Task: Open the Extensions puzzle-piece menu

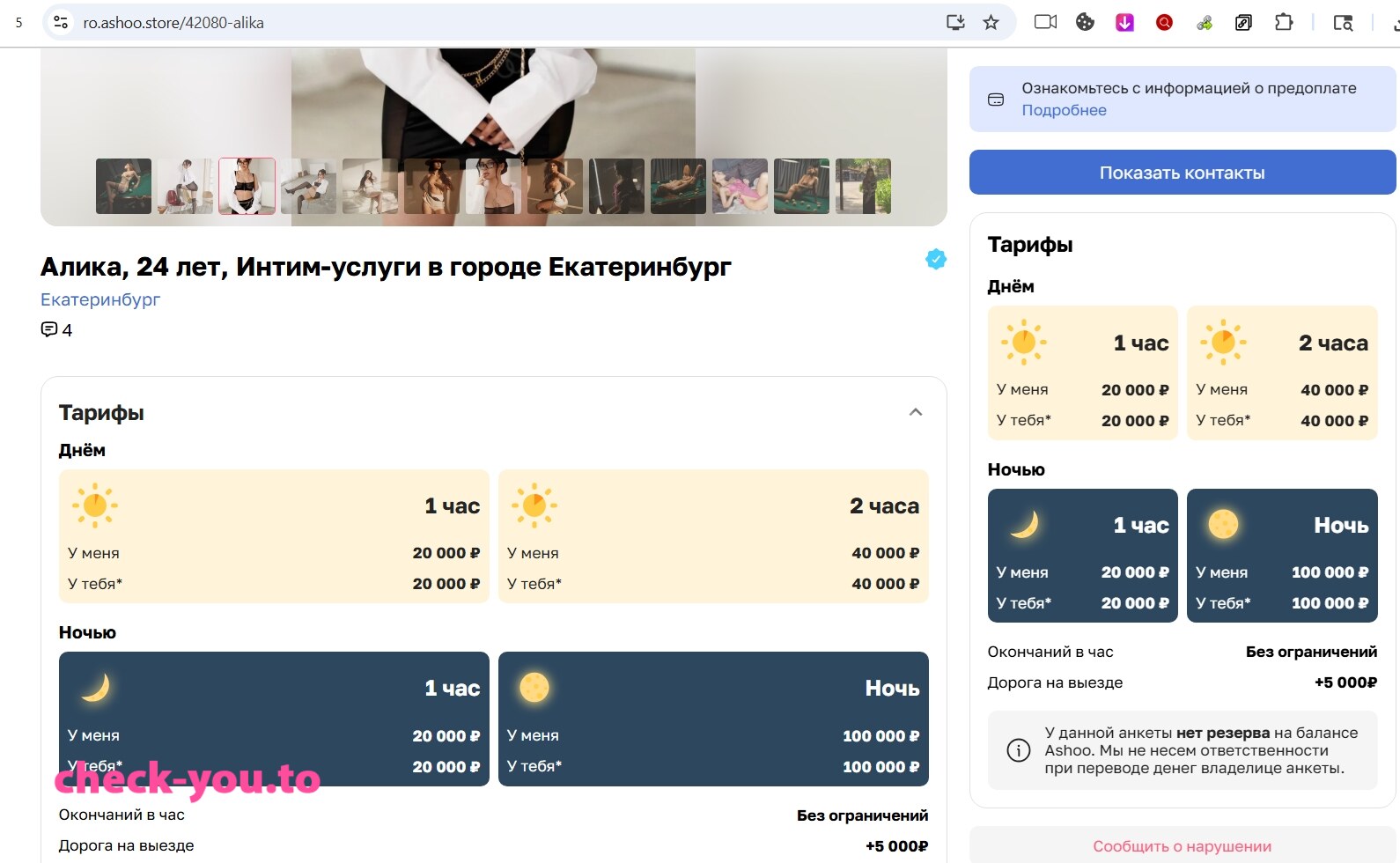Action: point(1284,22)
